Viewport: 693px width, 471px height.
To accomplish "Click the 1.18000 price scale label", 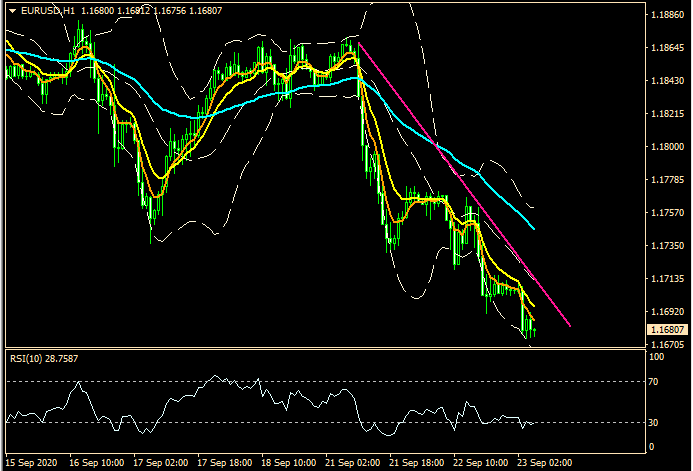I will click(x=667, y=147).
